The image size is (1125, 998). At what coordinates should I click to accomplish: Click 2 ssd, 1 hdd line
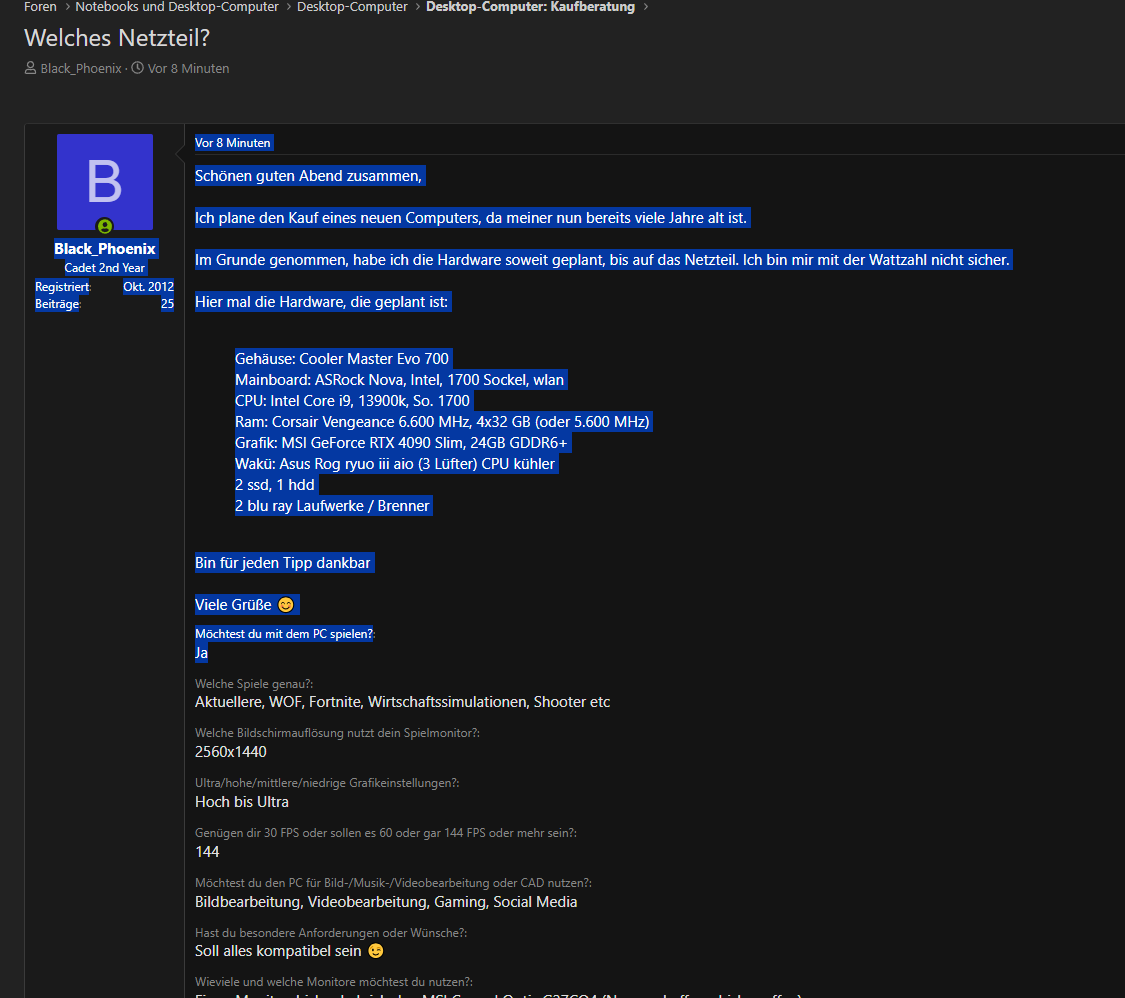(275, 484)
